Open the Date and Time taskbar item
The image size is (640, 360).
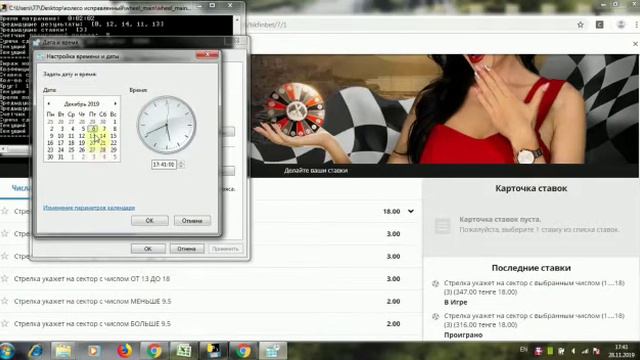coord(273,351)
